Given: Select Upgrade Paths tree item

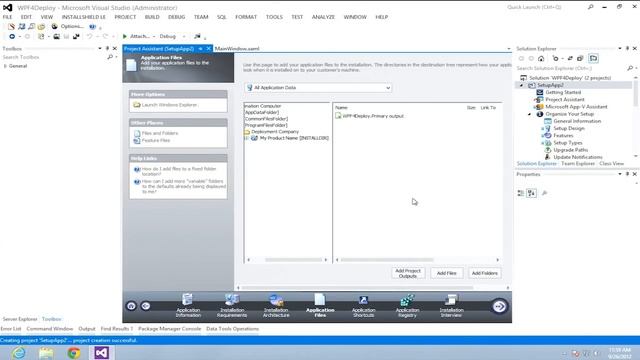Looking at the screenshot, I should coord(570,150).
